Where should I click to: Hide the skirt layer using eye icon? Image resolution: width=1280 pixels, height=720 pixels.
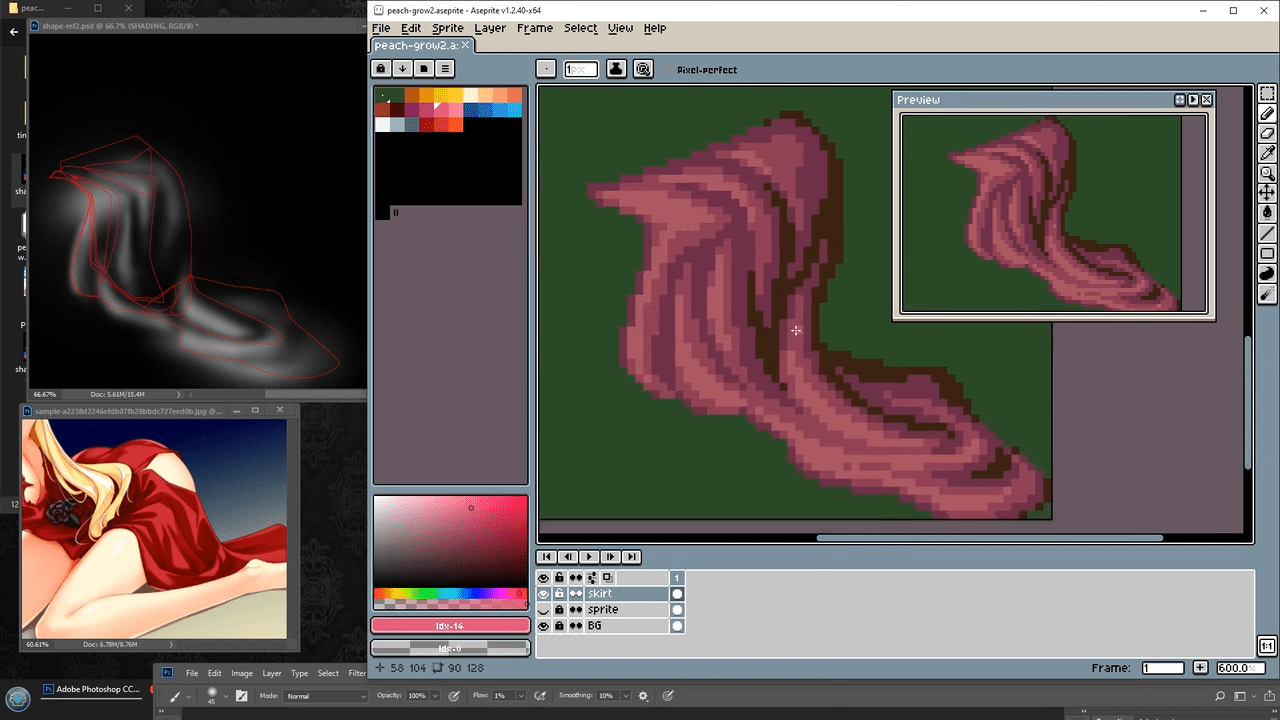(544, 594)
